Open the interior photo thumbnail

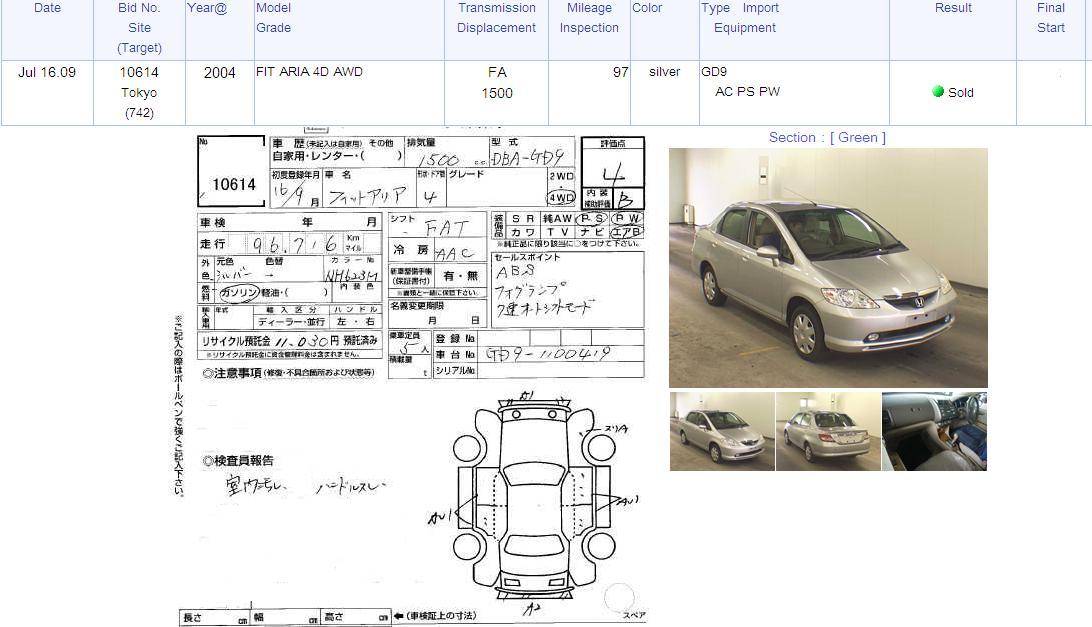(x=935, y=431)
